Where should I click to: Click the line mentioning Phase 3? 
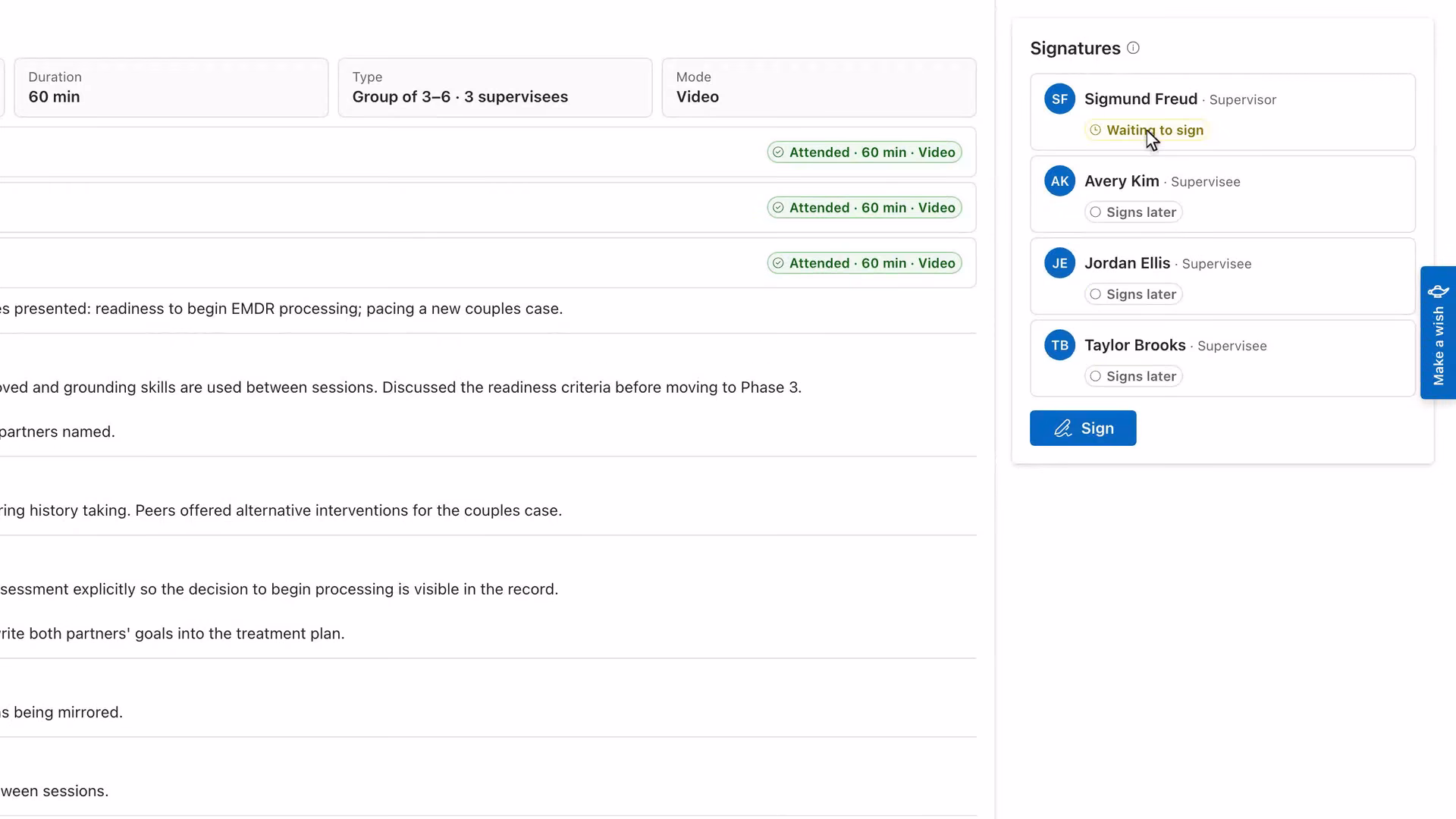pos(400,388)
